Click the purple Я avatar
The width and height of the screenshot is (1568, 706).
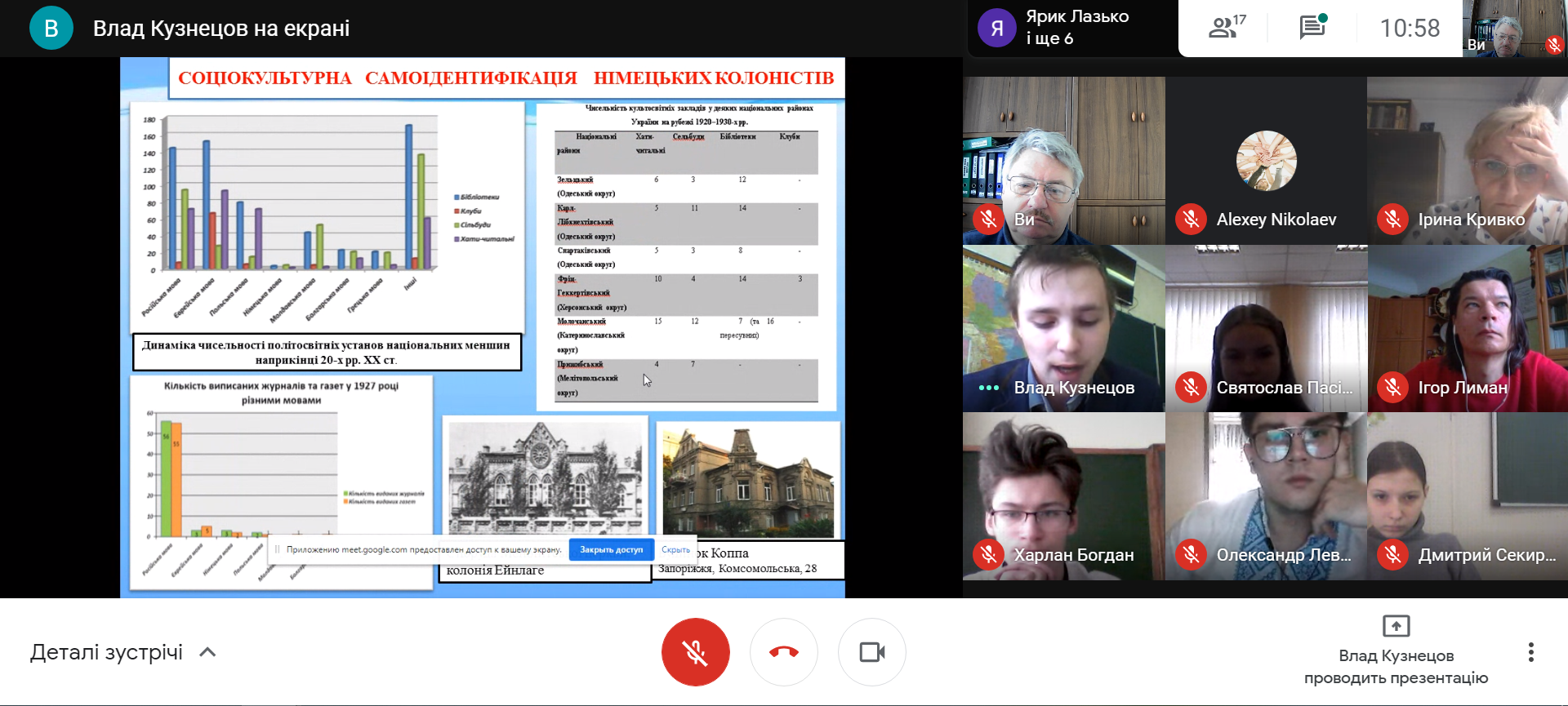[997, 28]
